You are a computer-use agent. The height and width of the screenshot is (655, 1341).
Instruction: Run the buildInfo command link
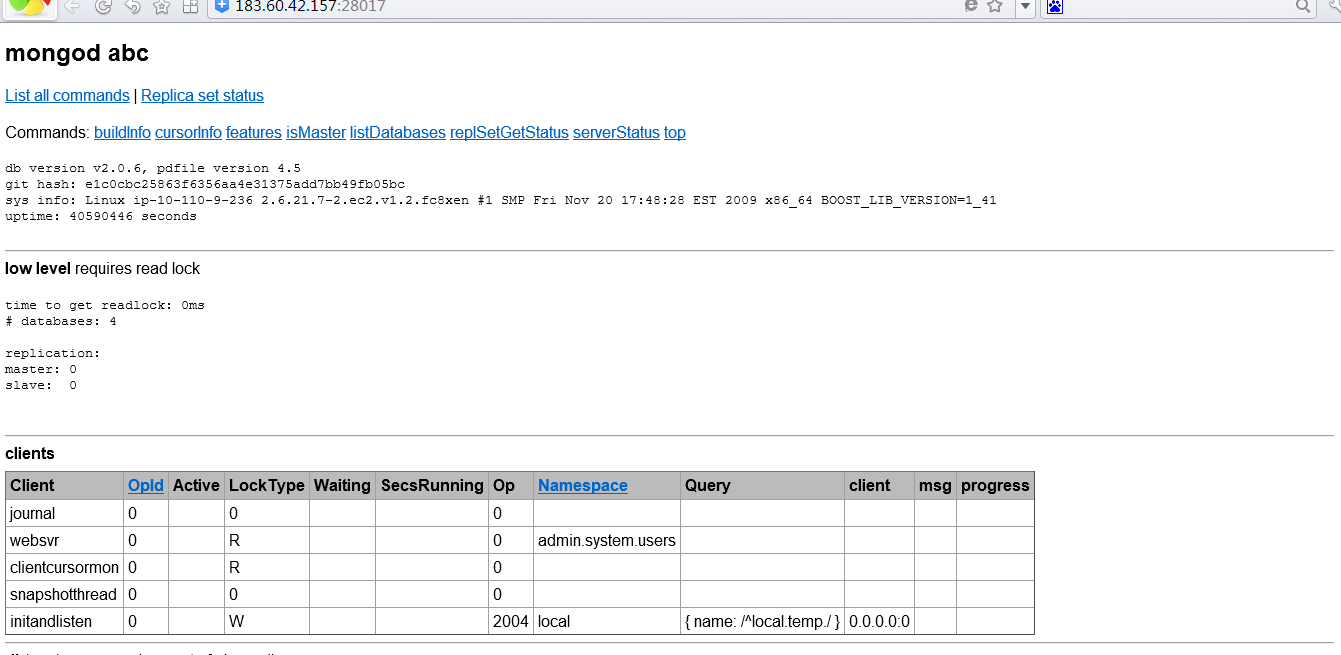(x=122, y=133)
